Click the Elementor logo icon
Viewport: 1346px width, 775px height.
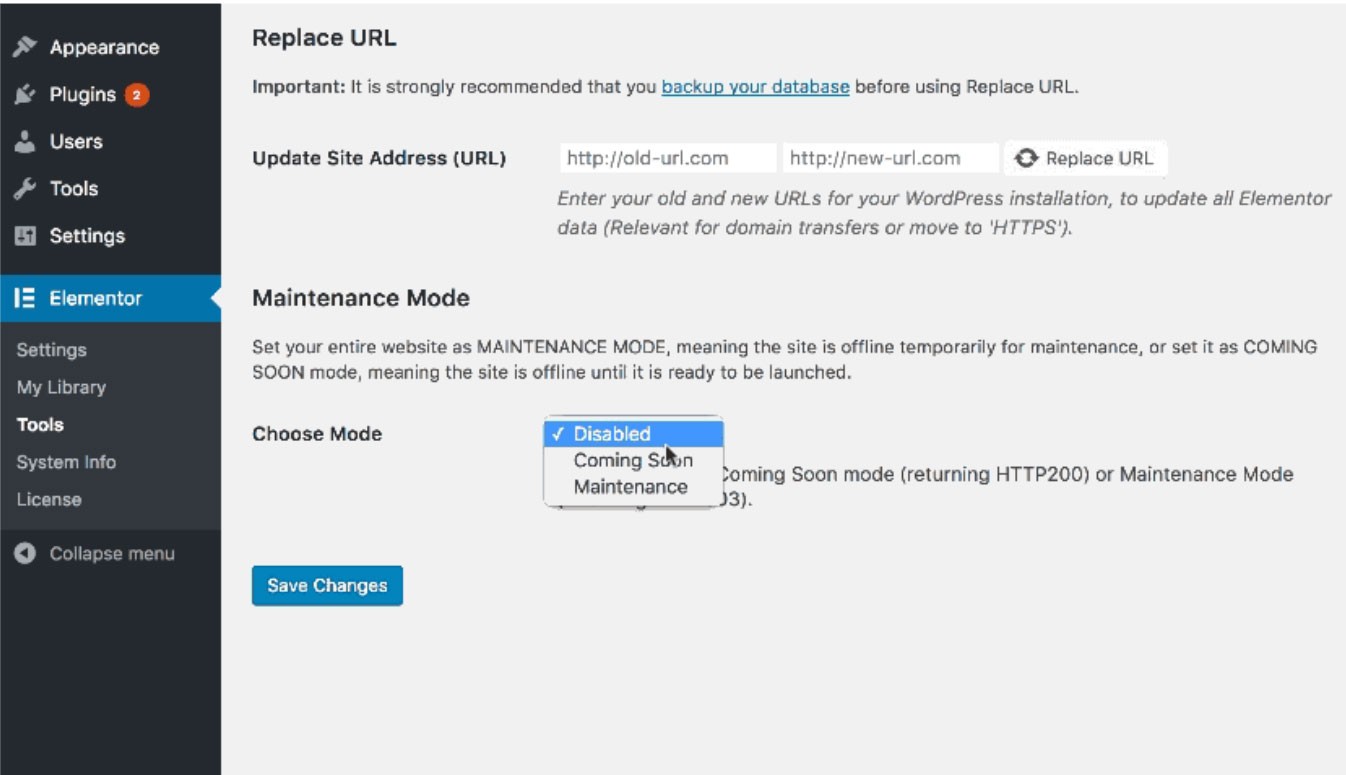26,298
